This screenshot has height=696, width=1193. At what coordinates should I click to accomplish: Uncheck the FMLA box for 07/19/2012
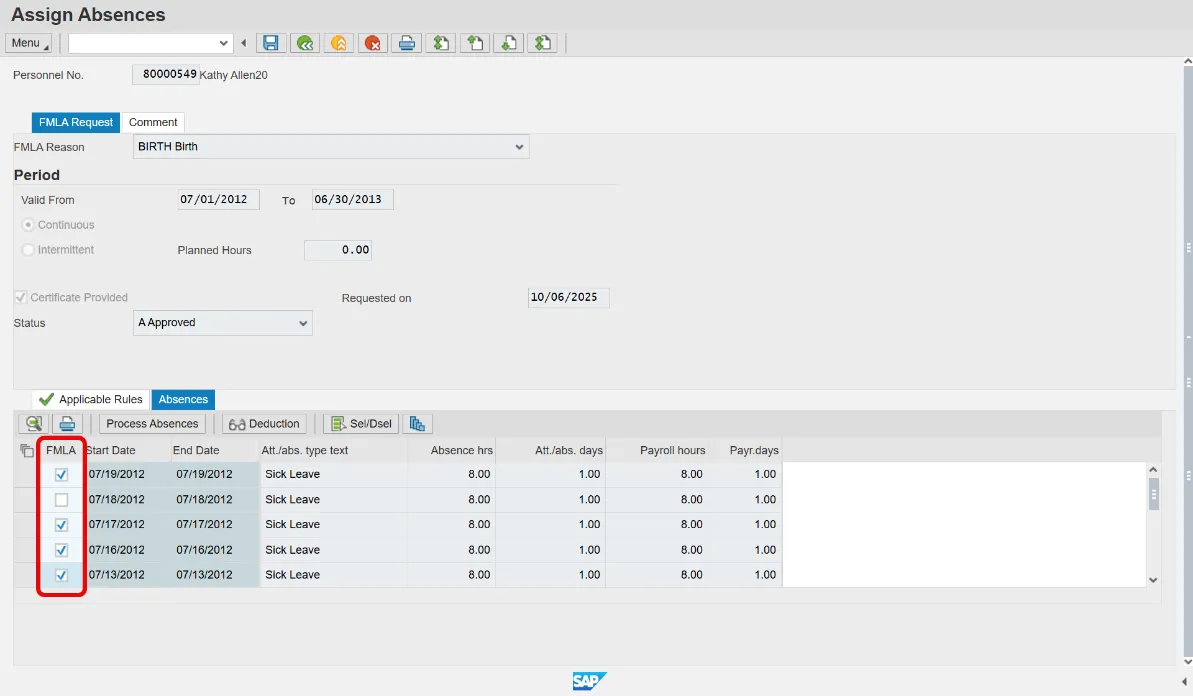tap(61, 475)
